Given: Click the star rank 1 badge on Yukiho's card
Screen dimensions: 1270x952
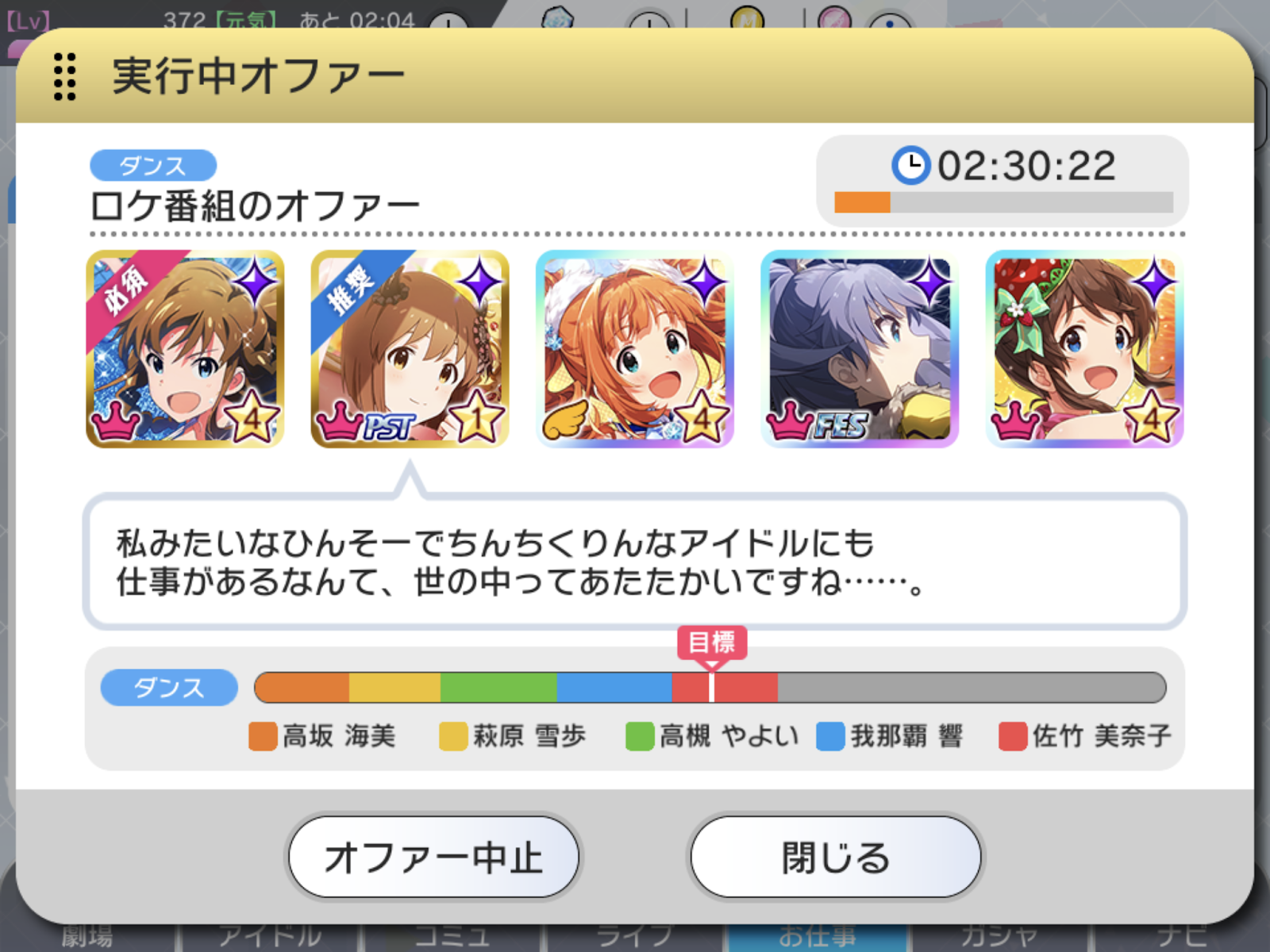Looking at the screenshot, I should pos(477,417).
